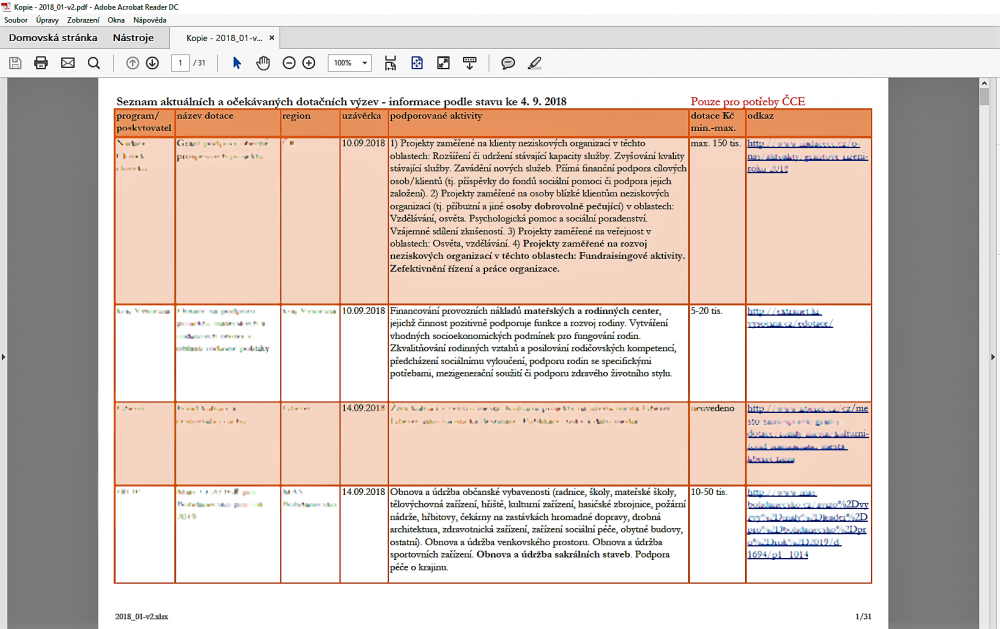Select the Hand pan tool
The height and width of the screenshot is (629, 1000).
click(x=263, y=63)
